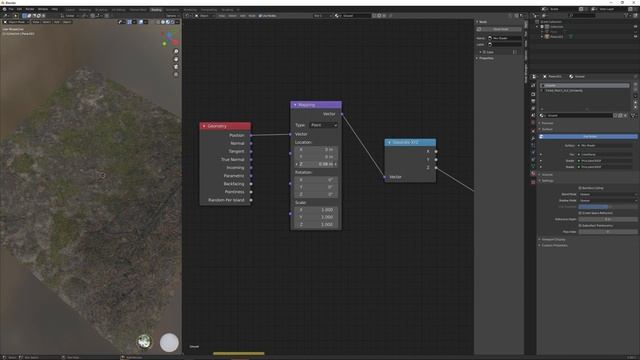Toggle Use Nodes checkbox in node editor header
Screen dimensions: 640x360
tap(260, 16)
